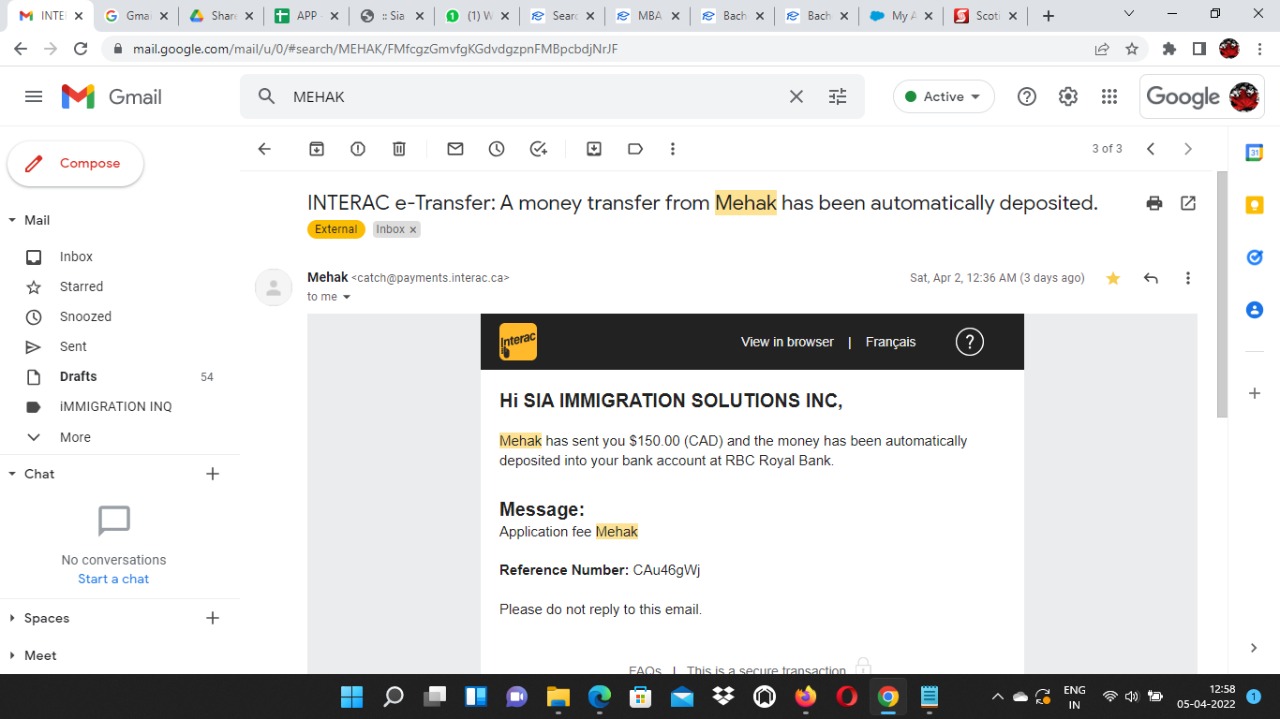Image resolution: width=1280 pixels, height=719 pixels.
Task: Toggle the star on Mehak's message
Action: (1113, 278)
